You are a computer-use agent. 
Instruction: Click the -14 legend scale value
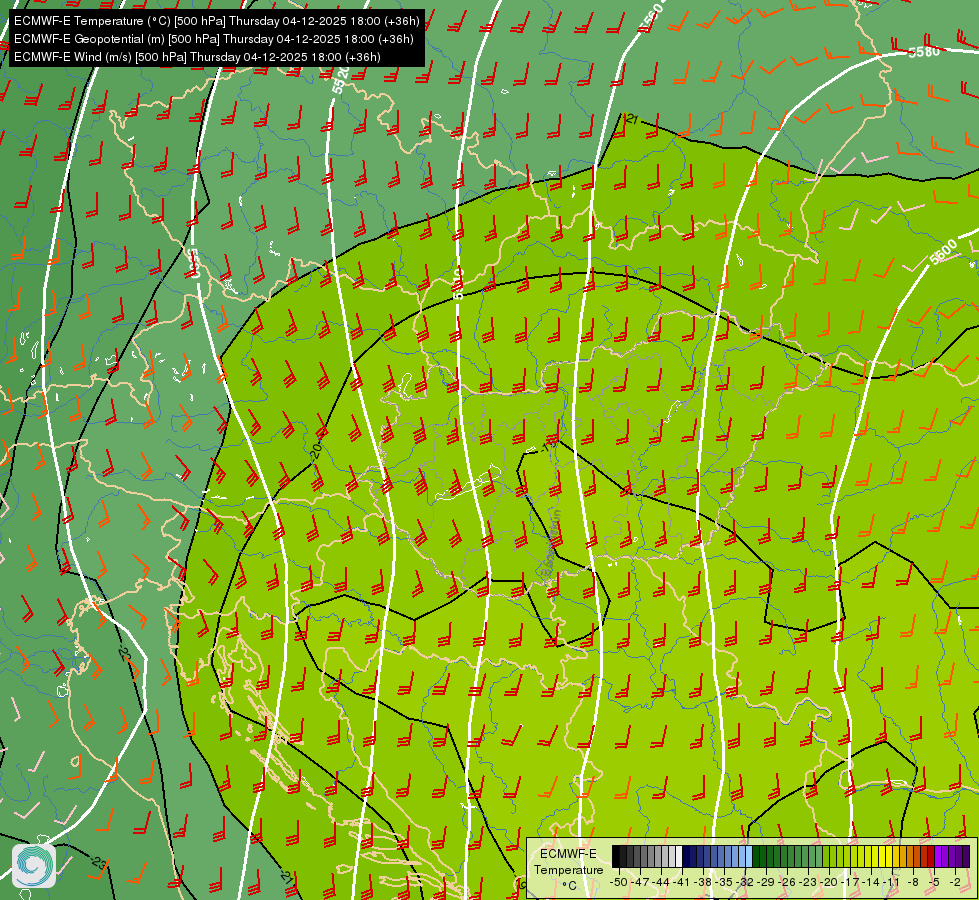point(872,882)
